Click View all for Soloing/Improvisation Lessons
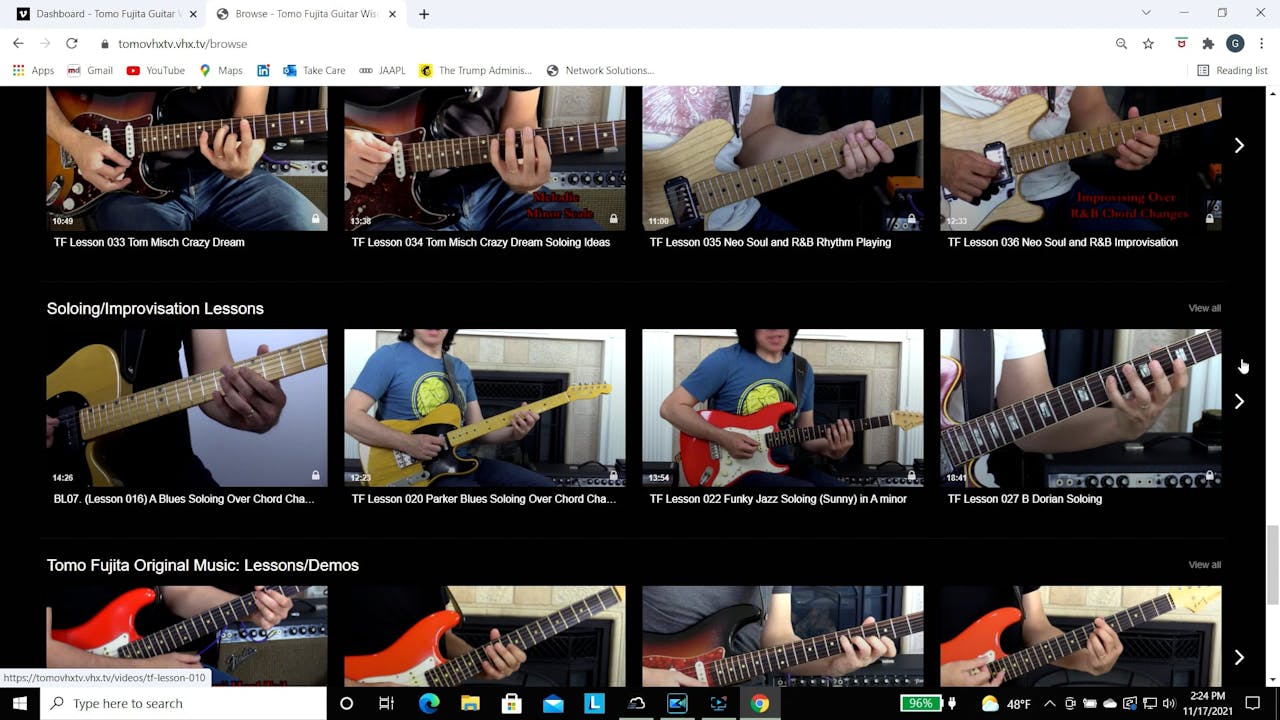 click(x=1203, y=307)
